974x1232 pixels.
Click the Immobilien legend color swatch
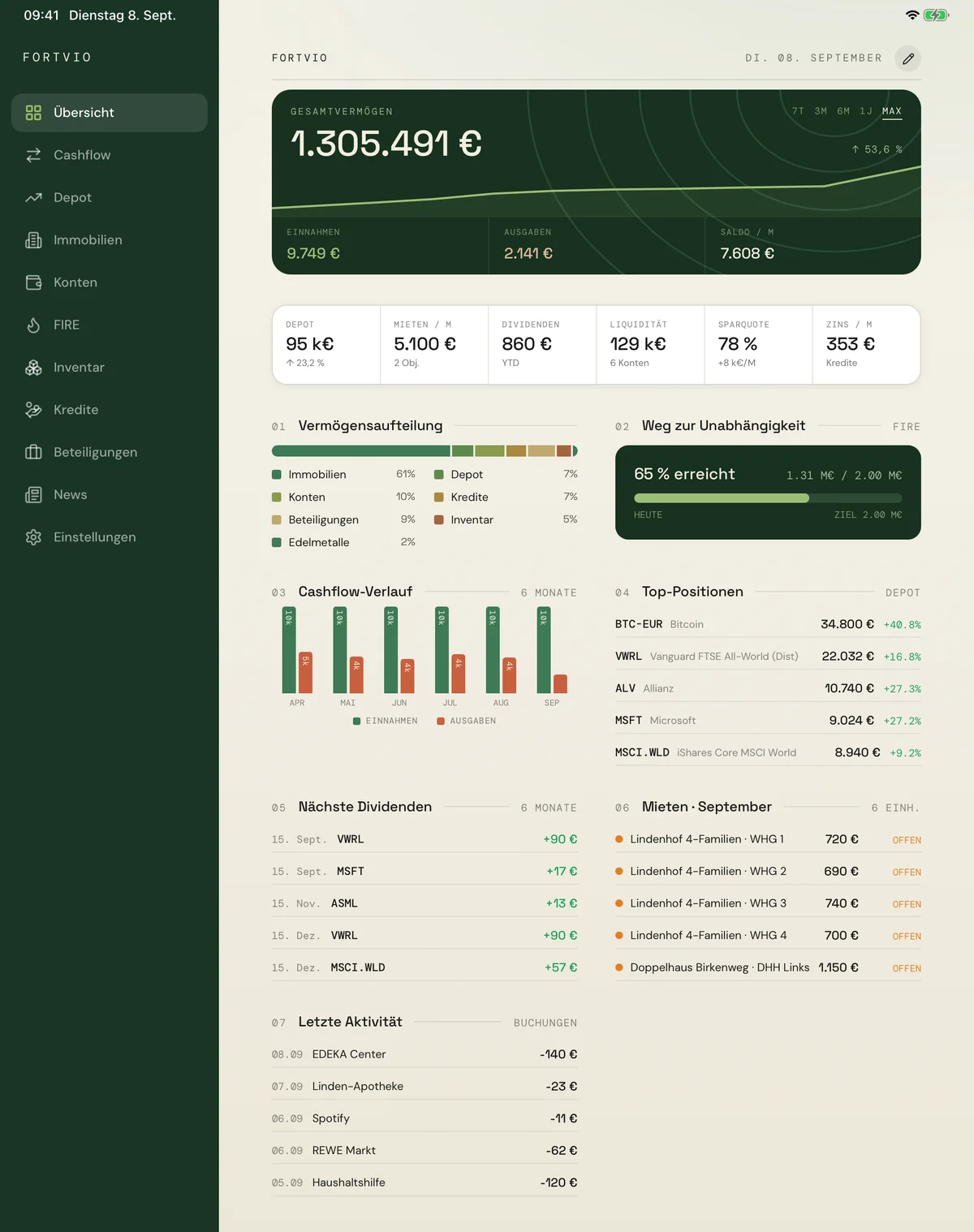click(277, 475)
